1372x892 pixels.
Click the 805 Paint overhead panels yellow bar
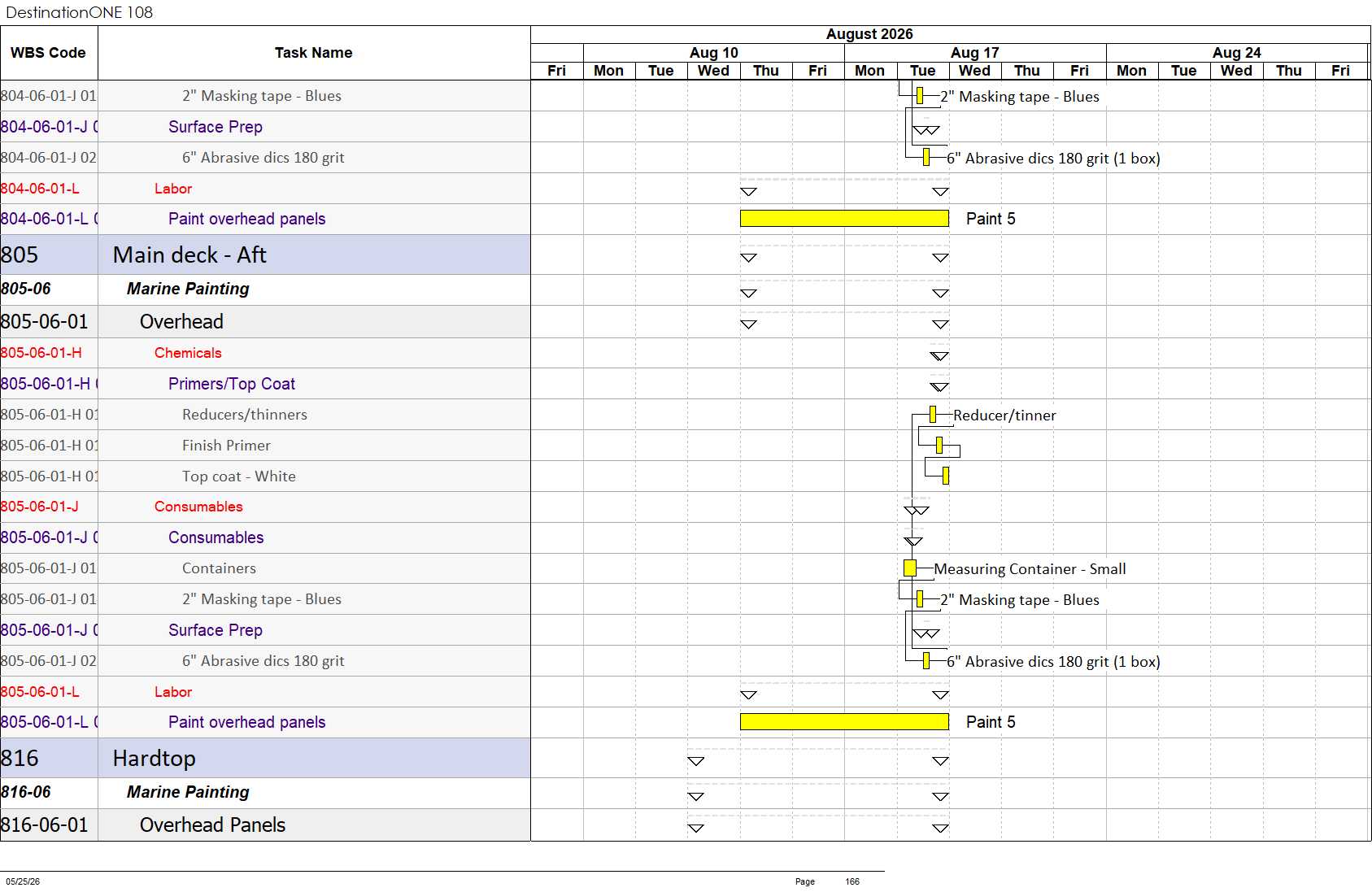coord(844,721)
